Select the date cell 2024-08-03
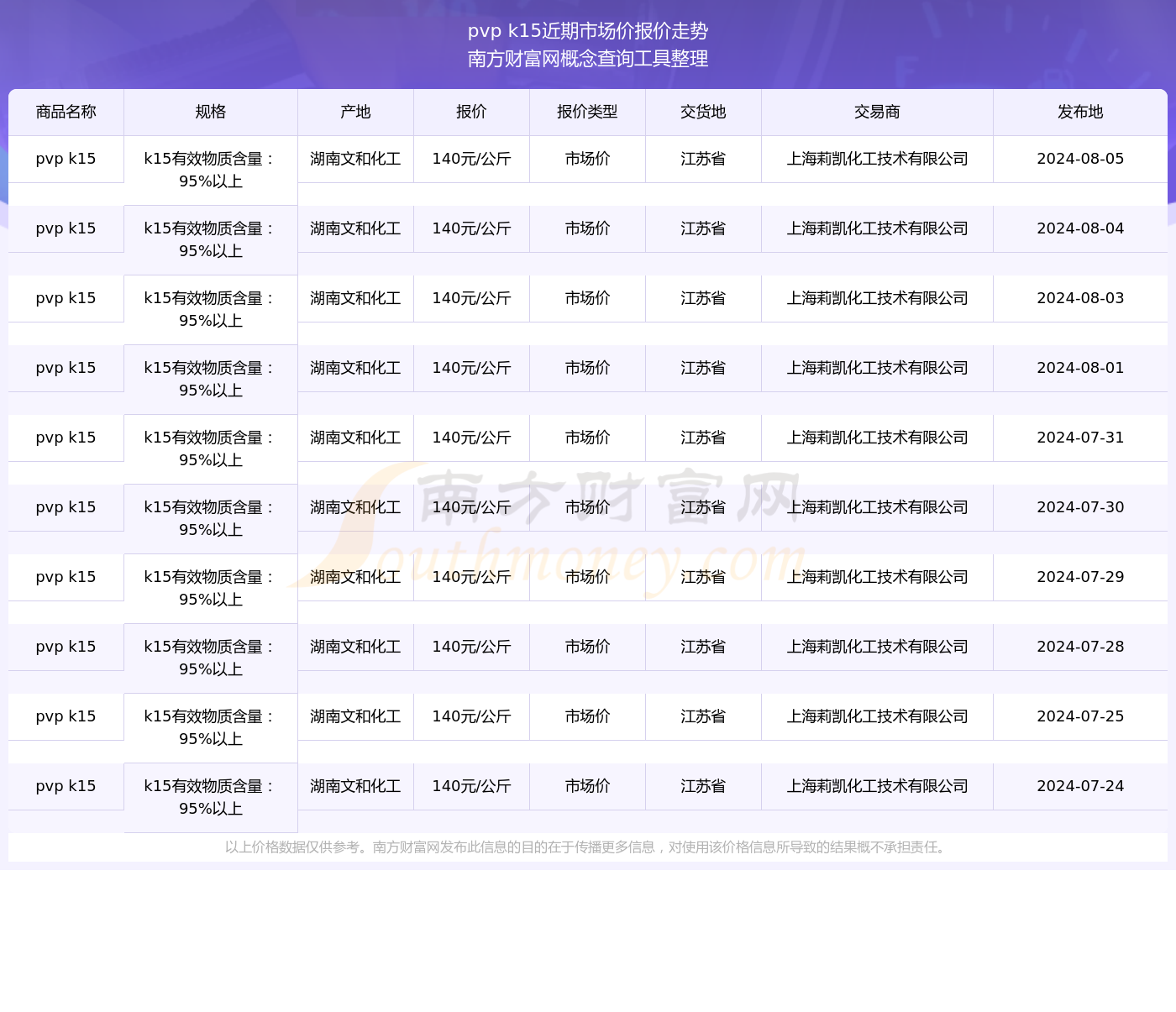 click(x=1080, y=298)
